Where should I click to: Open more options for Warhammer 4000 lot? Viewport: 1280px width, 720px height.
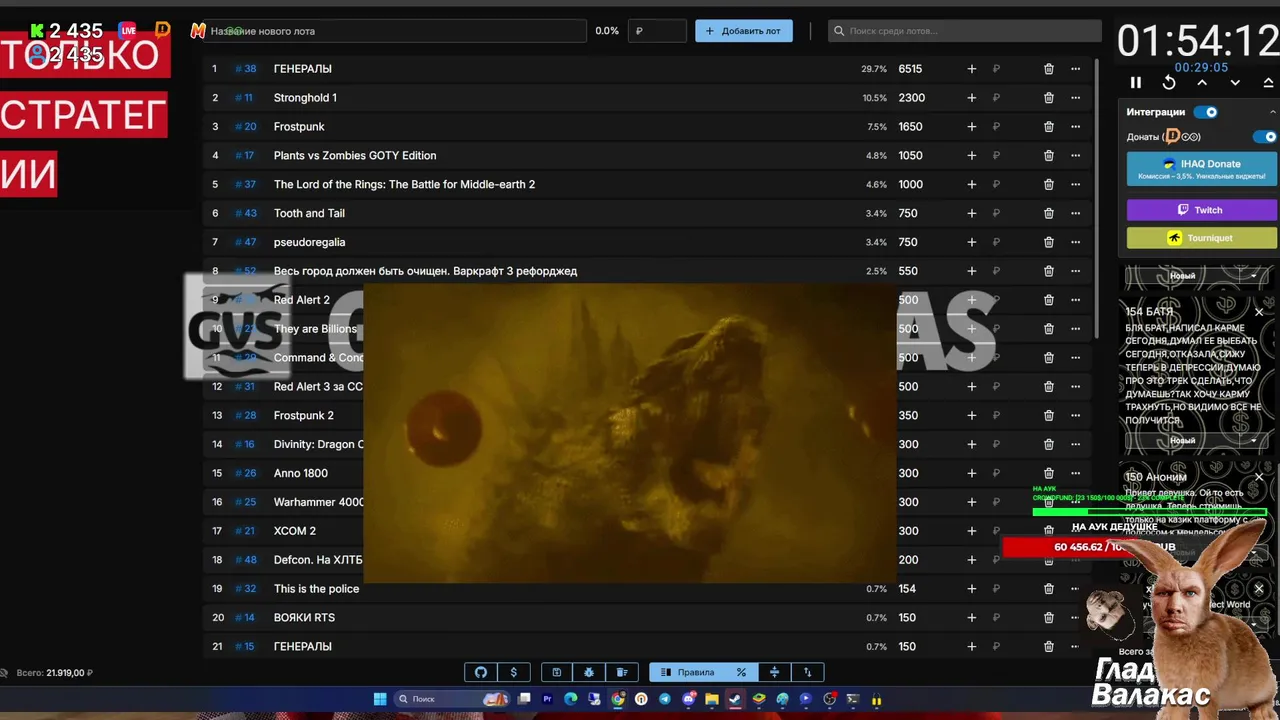point(1075,502)
